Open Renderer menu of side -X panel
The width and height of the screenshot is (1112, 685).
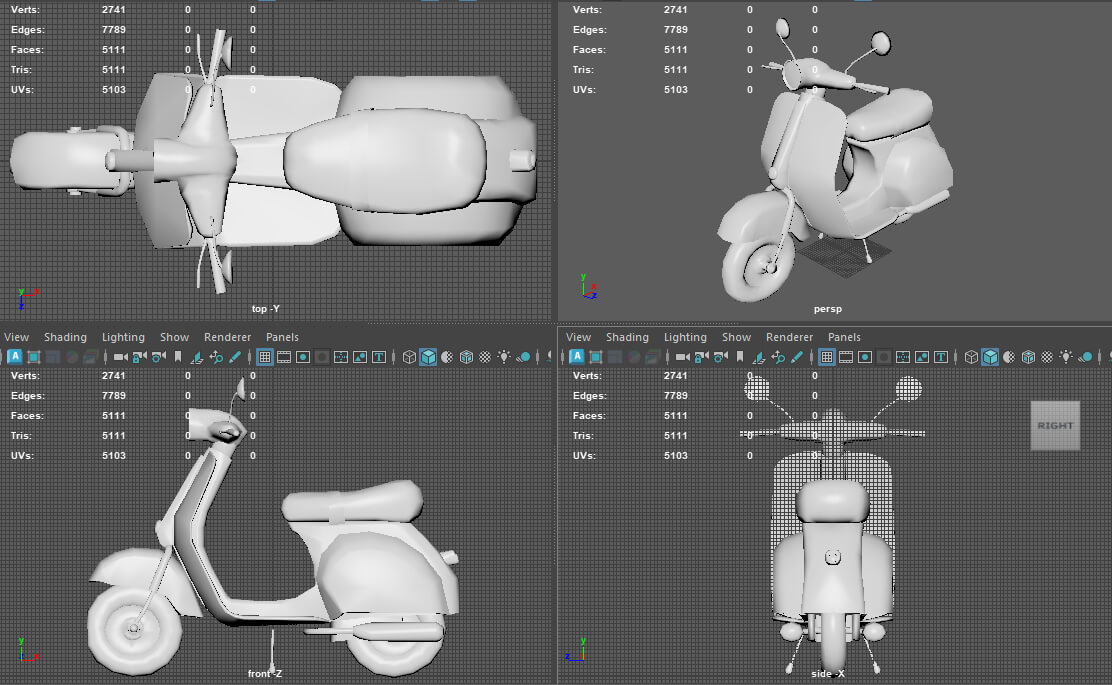click(789, 337)
